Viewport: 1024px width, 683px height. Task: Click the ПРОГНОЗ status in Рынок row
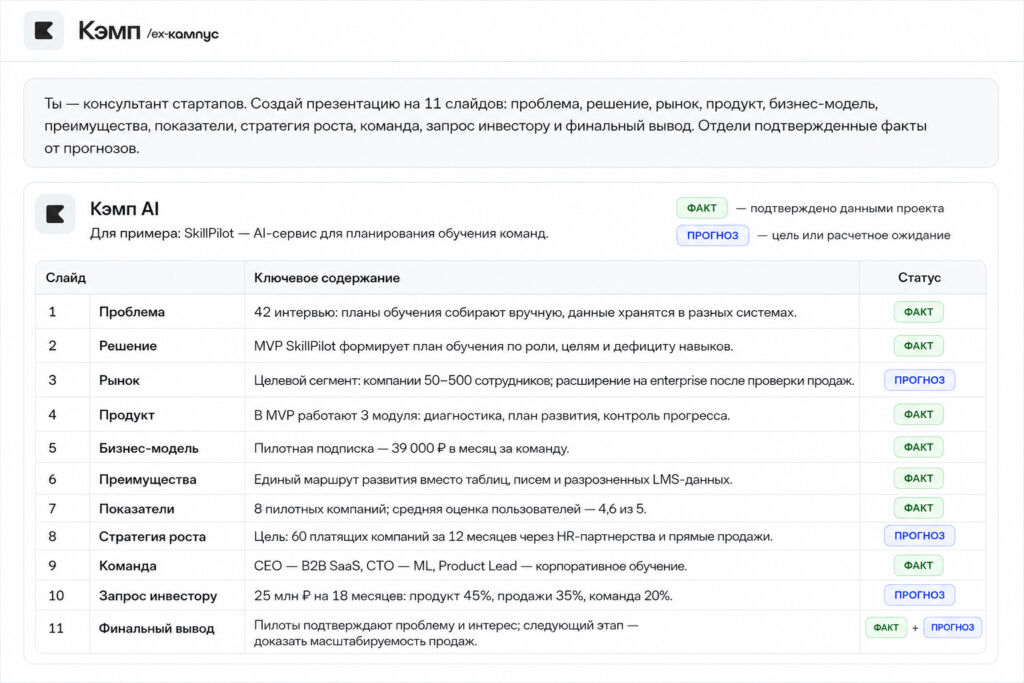920,380
